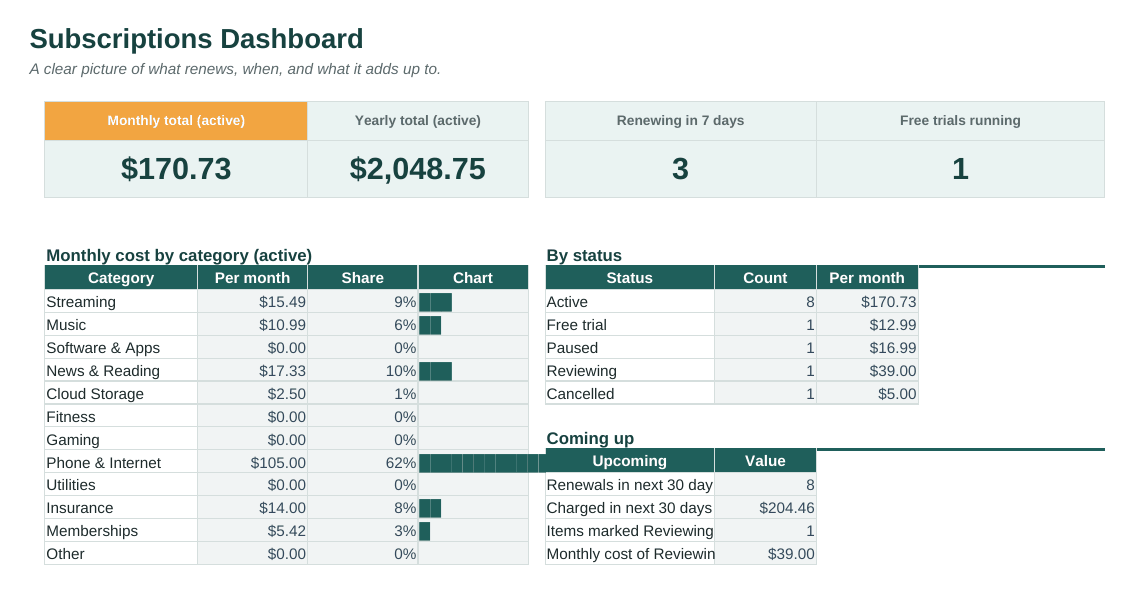This screenshot has width=1133, height=593.
Task: Select the Free trial status cell
Action: click(629, 325)
